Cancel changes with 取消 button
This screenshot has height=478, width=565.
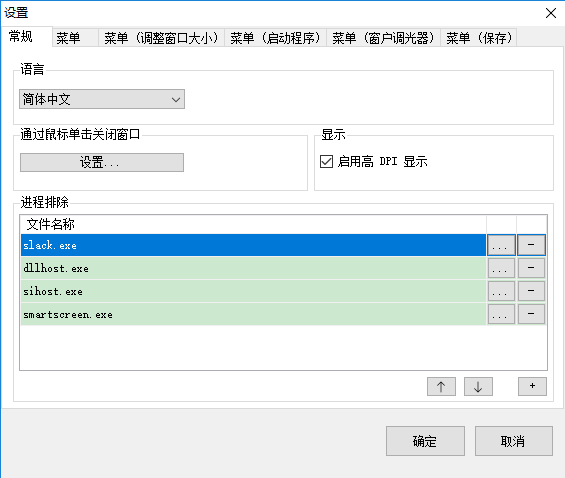[514, 441]
